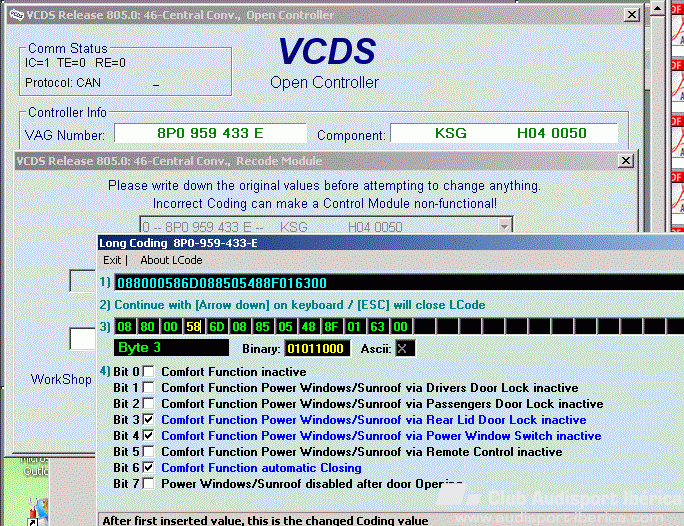Click the Byte 3 indicator label
684x526 pixels.
[x=171, y=348]
